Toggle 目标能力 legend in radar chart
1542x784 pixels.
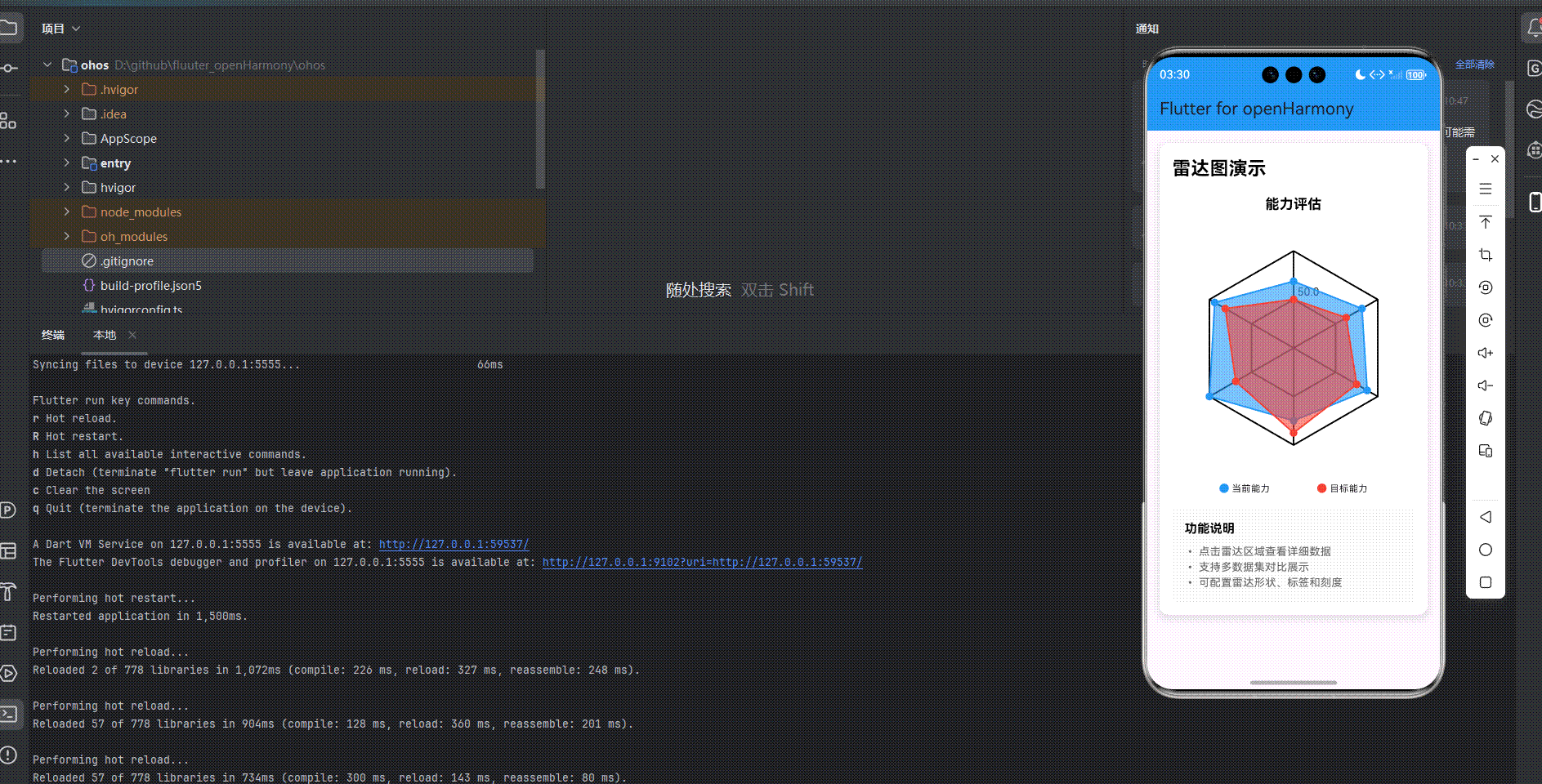pyautogui.click(x=1342, y=488)
